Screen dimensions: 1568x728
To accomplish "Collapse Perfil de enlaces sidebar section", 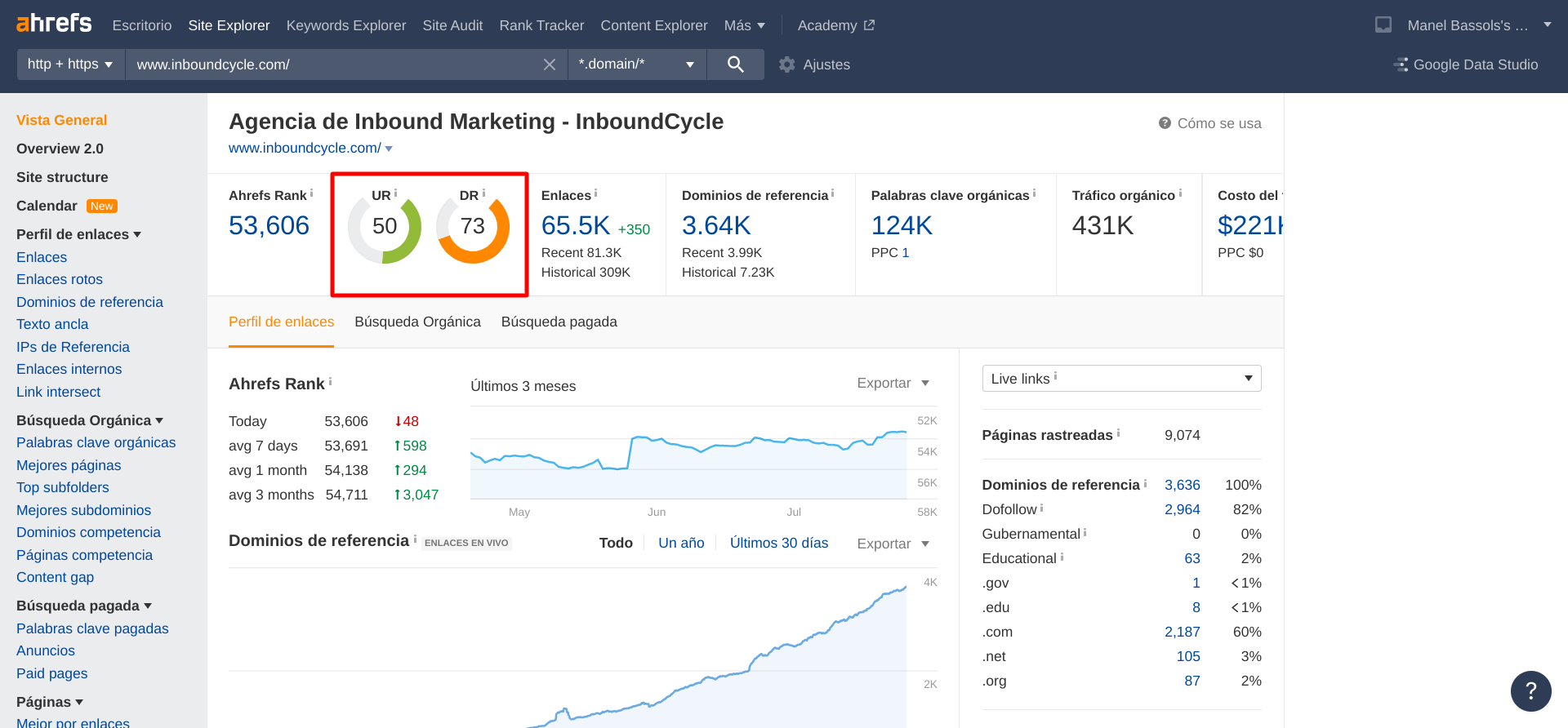I will tap(78, 234).
